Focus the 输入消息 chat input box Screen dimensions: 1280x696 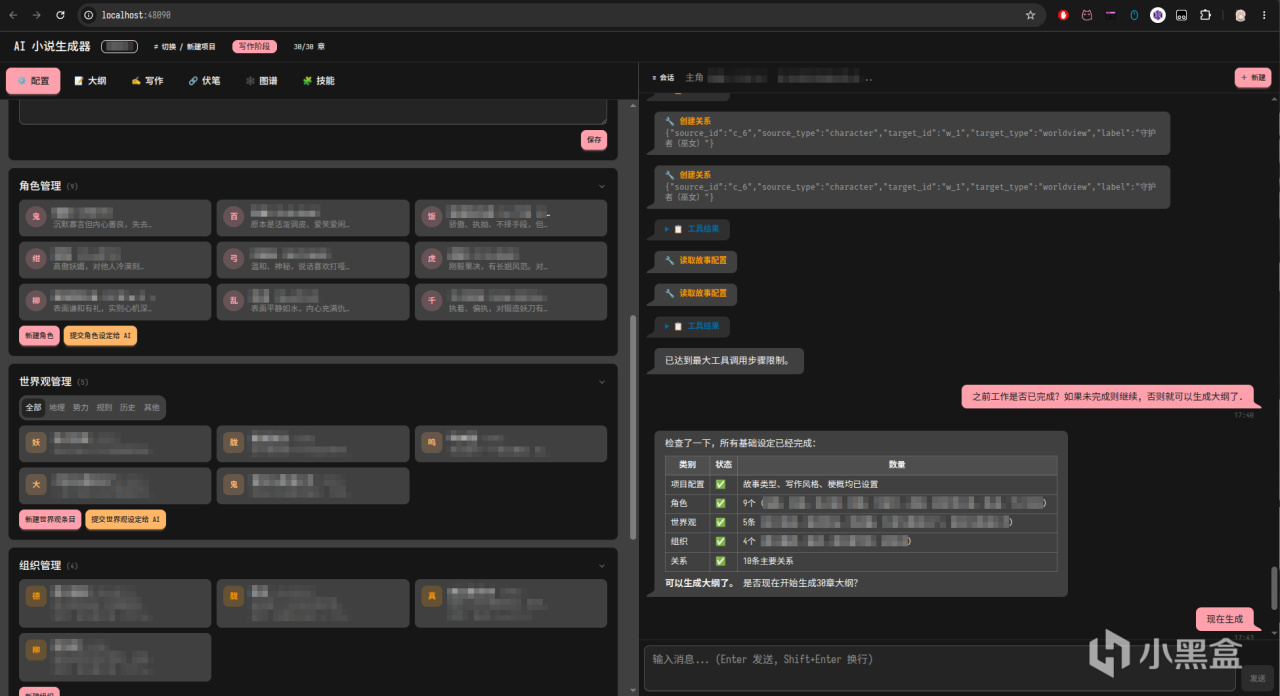(x=939, y=668)
